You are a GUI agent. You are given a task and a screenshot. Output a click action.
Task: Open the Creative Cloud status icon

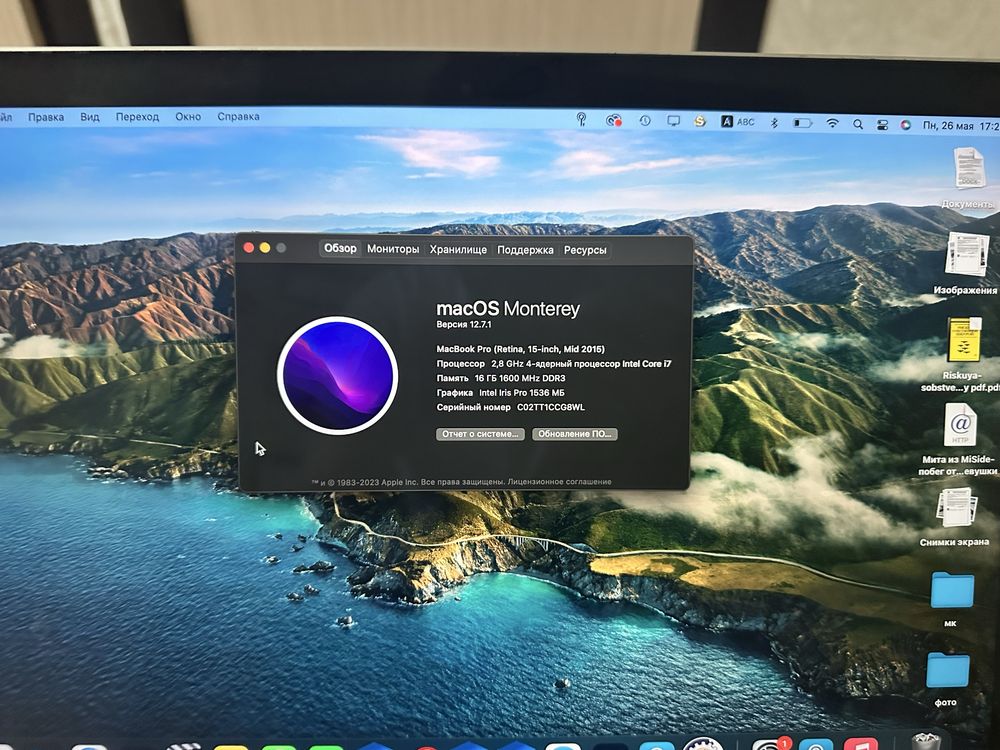pyautogui.click(x=614, y=120)
